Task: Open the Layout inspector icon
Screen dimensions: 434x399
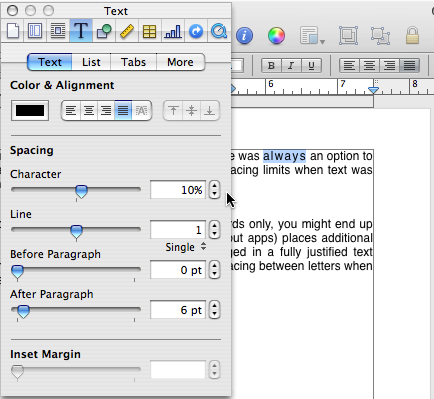Action: 35,31
